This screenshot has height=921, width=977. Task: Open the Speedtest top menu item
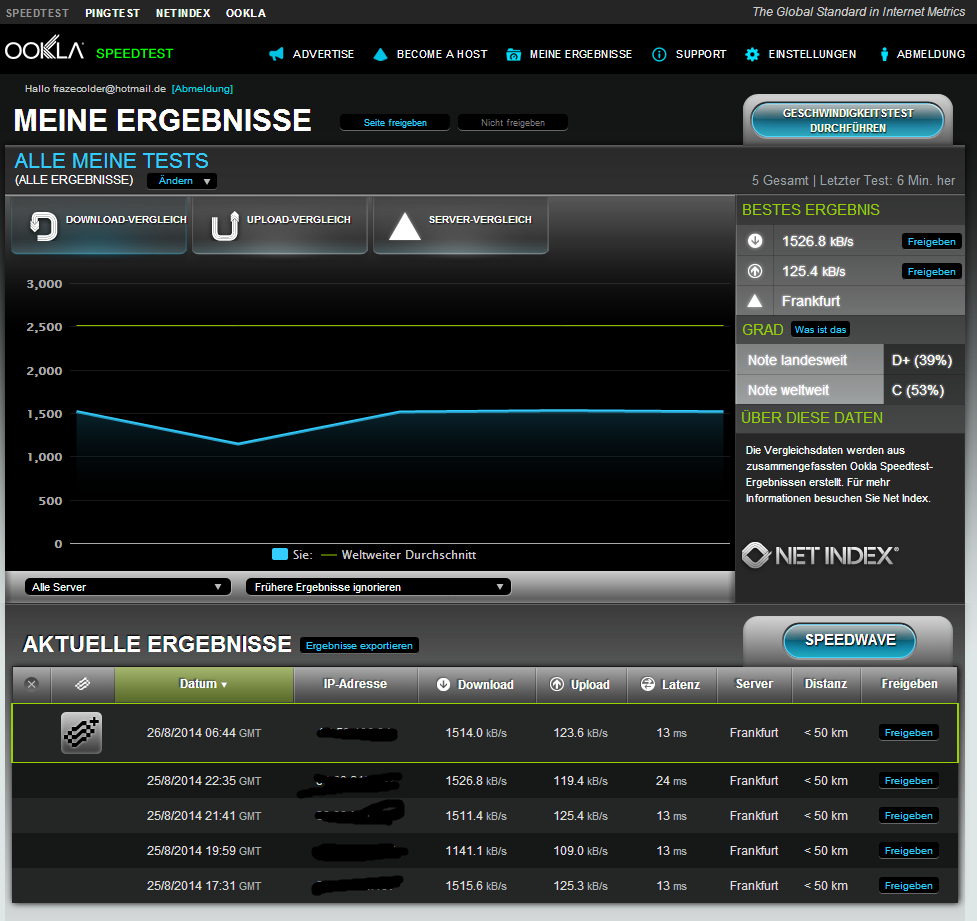(x=37, y=13)
